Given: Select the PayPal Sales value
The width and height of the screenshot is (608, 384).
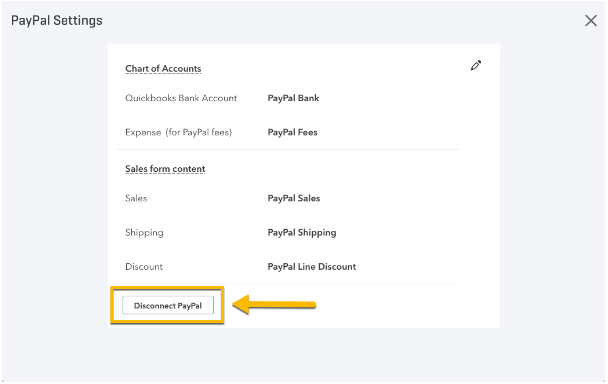Looking at the screenshot, I should (x=294, y=198).
